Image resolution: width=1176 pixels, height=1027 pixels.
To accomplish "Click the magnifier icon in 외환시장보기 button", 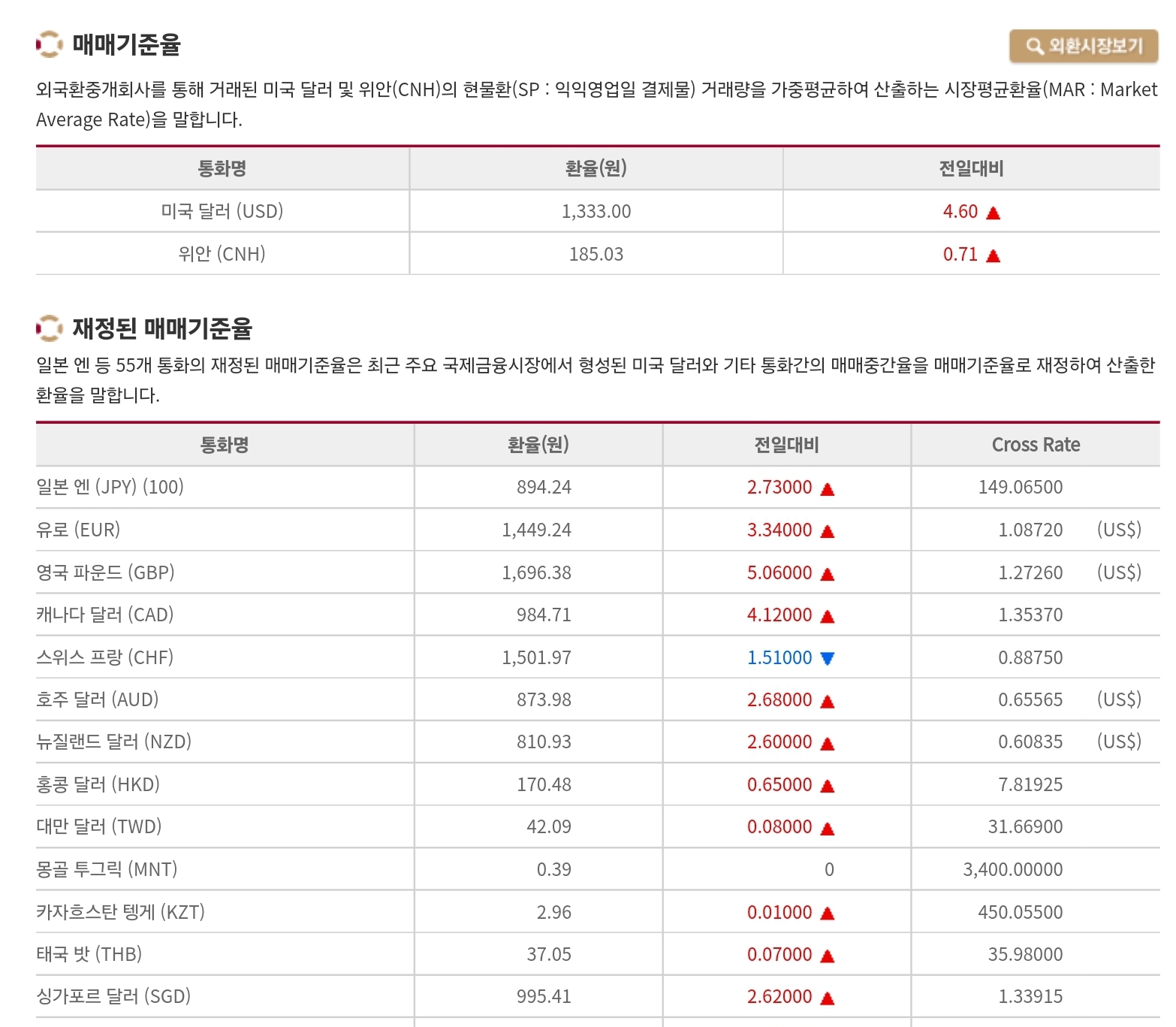I will (x=1034, y=47).
